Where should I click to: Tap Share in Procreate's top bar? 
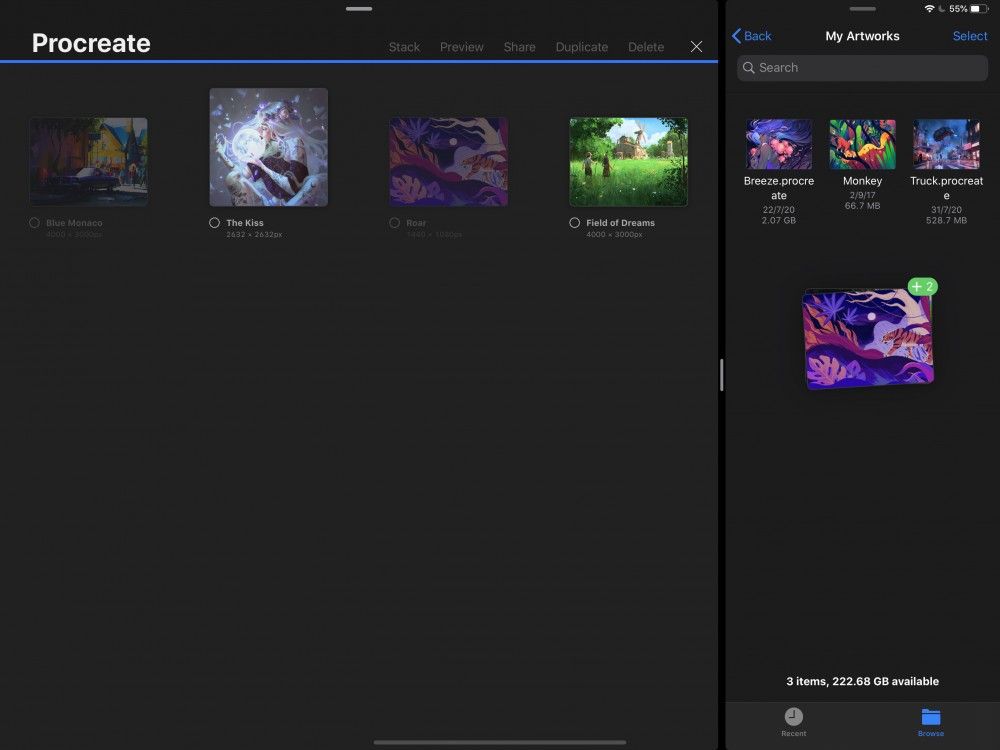[x=519, y=46]
